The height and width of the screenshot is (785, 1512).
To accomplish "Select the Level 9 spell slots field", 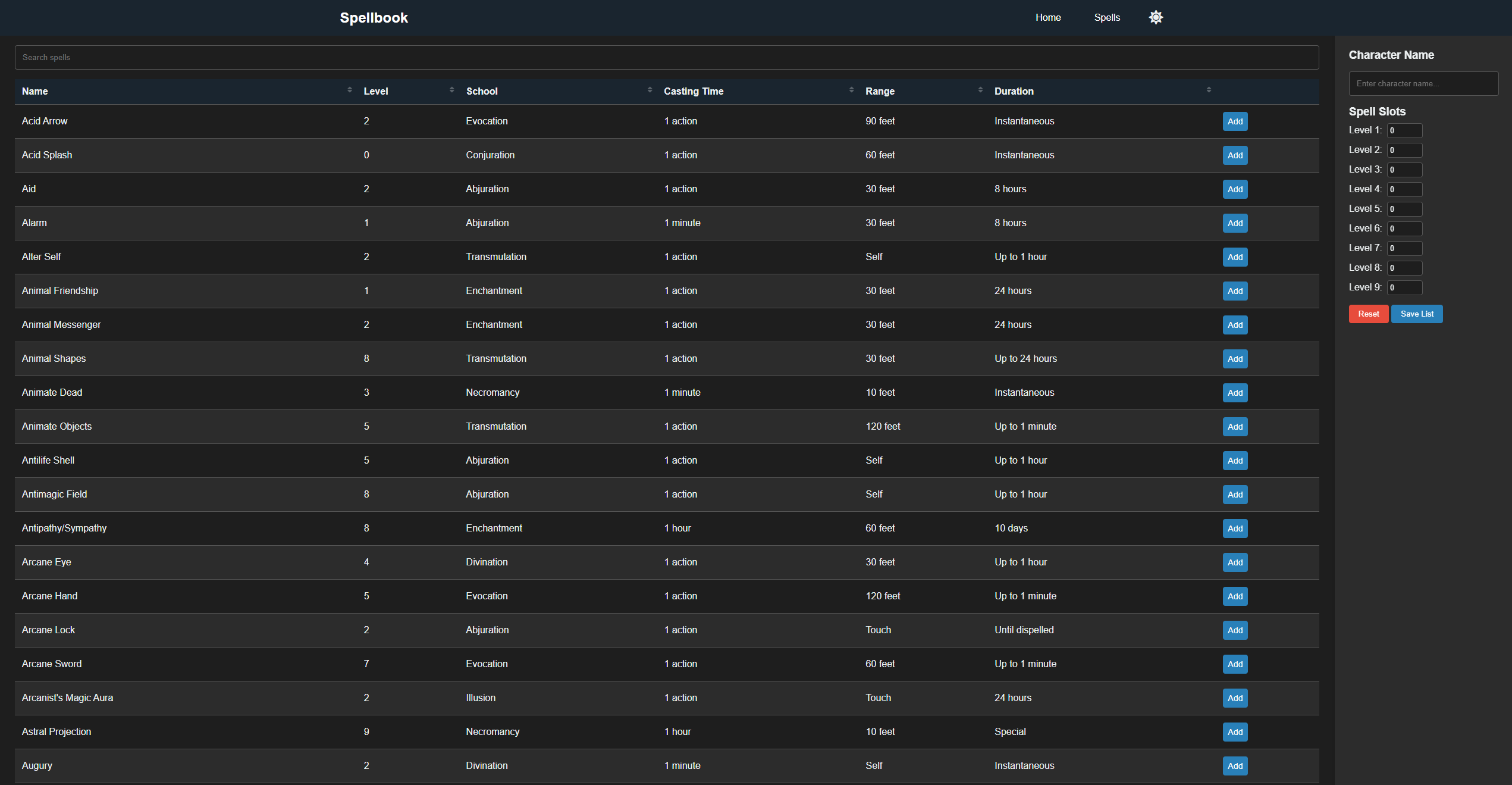I will pos(1404,287).
